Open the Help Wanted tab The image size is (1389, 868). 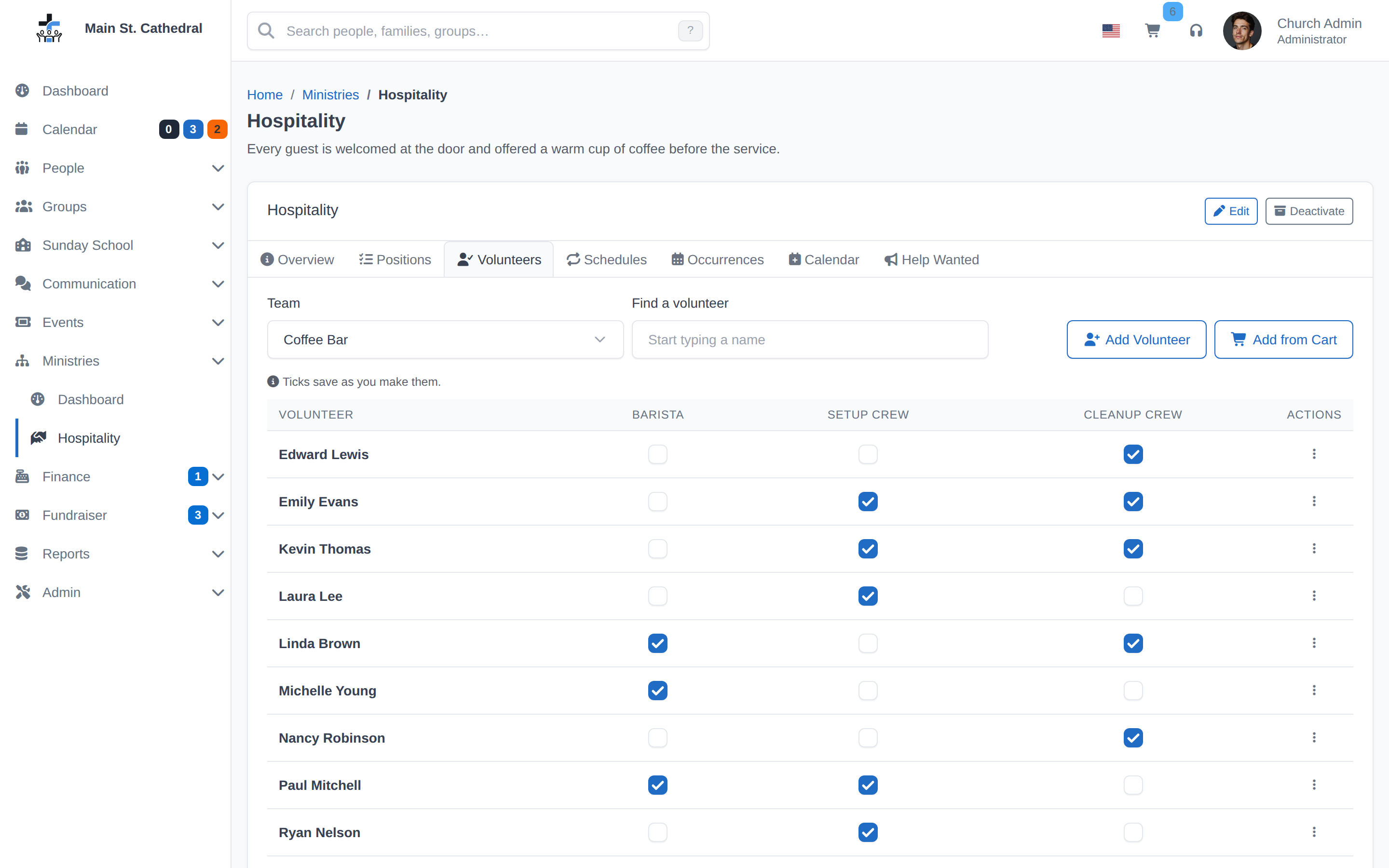pos(932,259)
